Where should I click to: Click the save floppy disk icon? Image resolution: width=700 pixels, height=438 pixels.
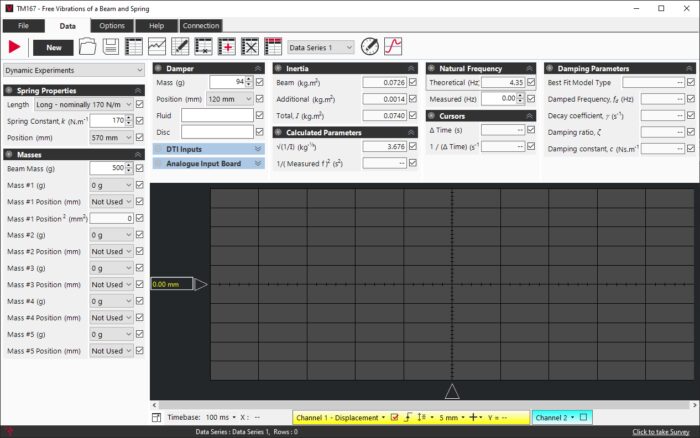pos(110,46)
